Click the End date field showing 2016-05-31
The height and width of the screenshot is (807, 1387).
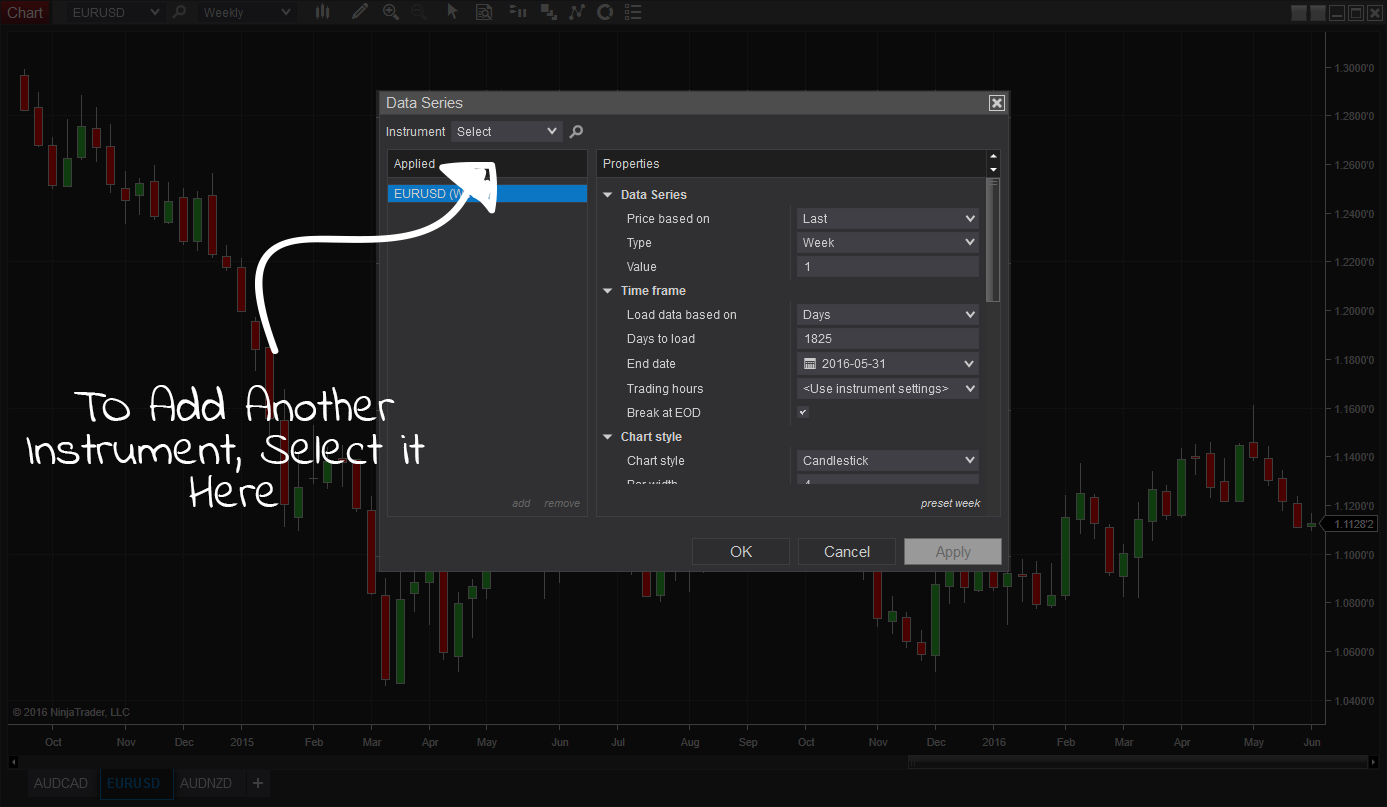coord(886,363)
